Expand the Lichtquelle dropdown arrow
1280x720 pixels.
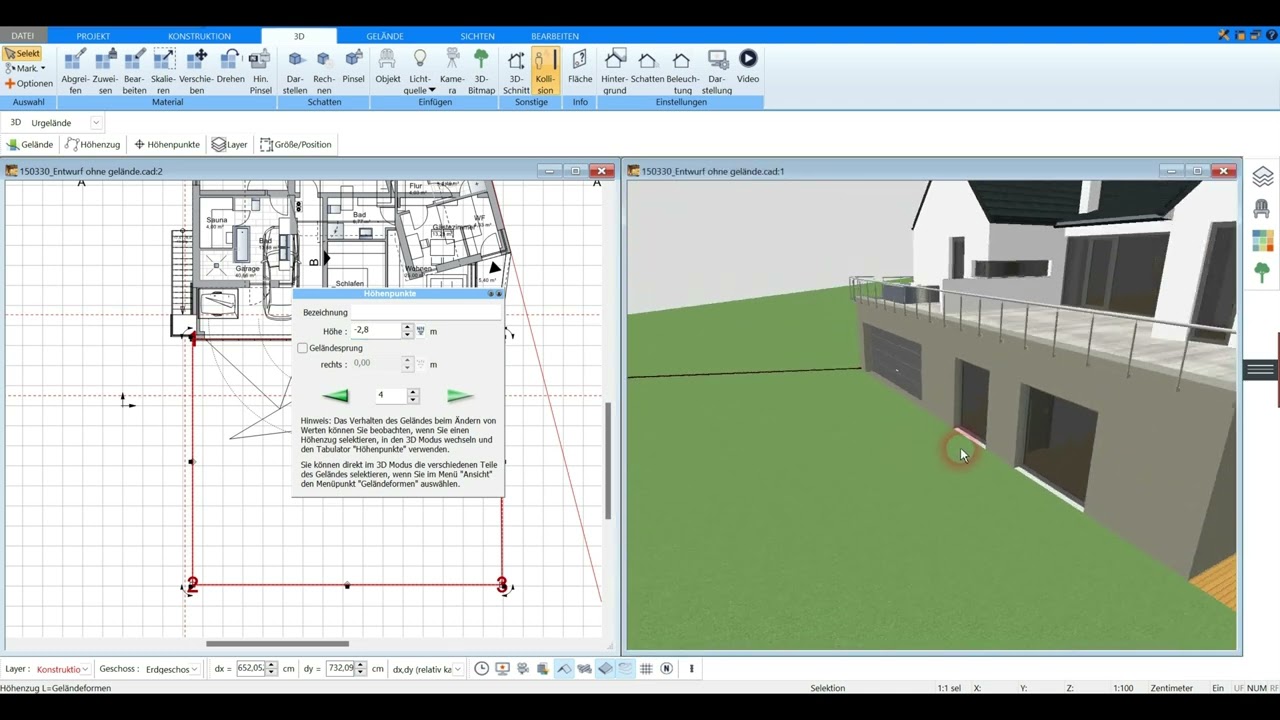coord(432,90)
